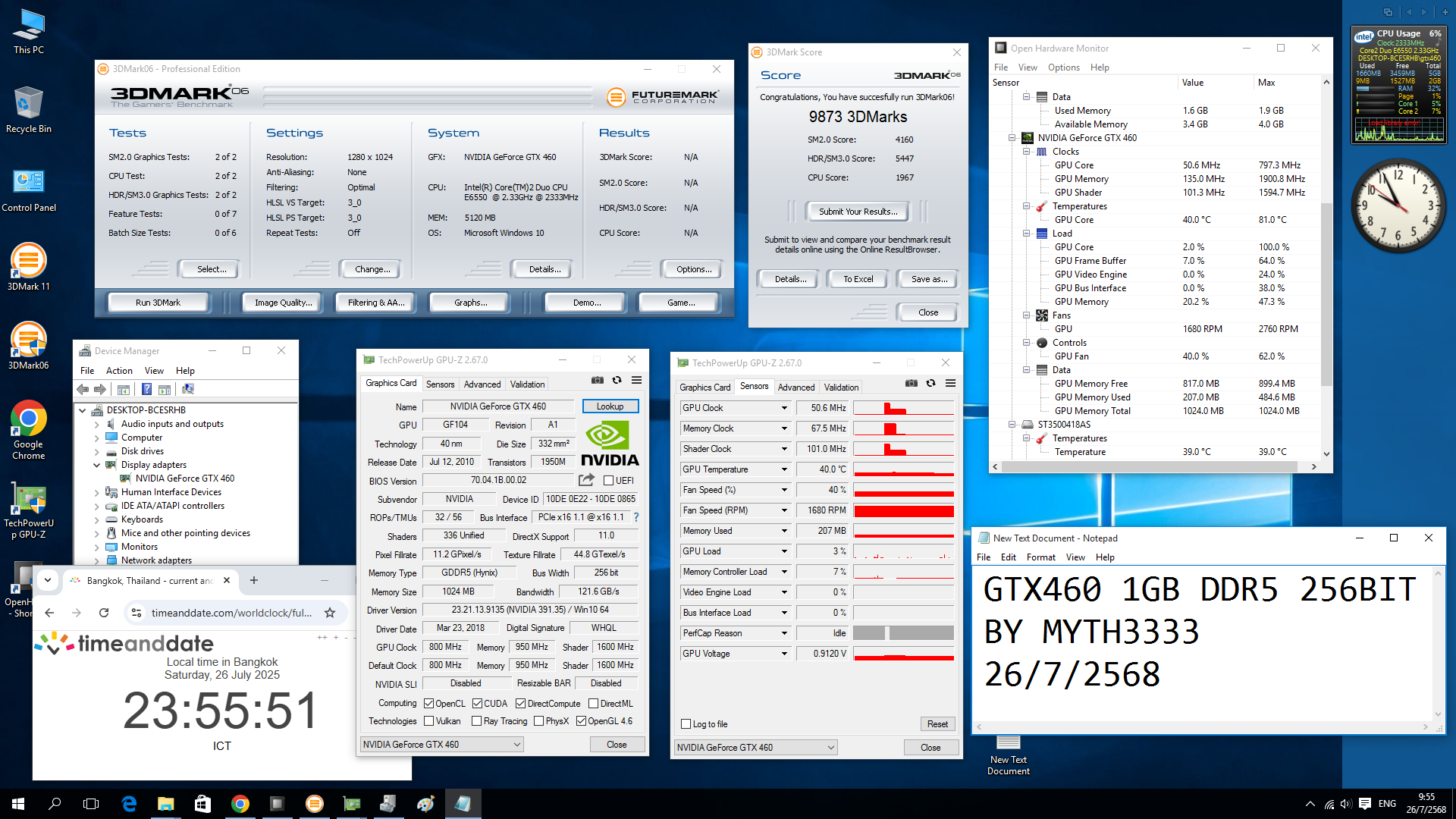Click Run 3DMark button
Viewport: 1456px width, 819px height.
pos(158,303)
